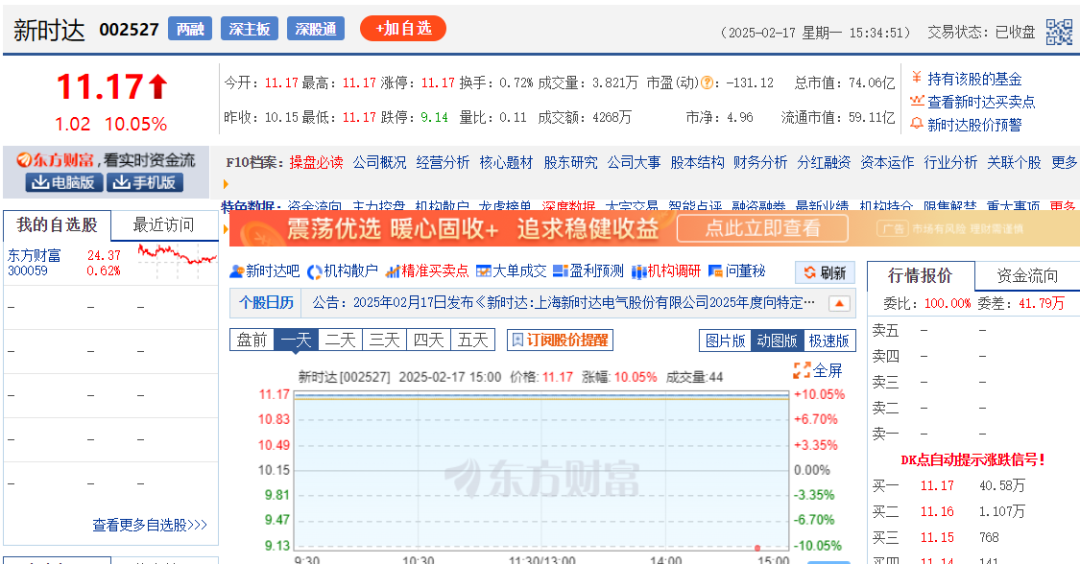Screen dimensions: 1080x564
Task: Click the 全屏 fullscreen icon
Action: (x=817, y=370)
